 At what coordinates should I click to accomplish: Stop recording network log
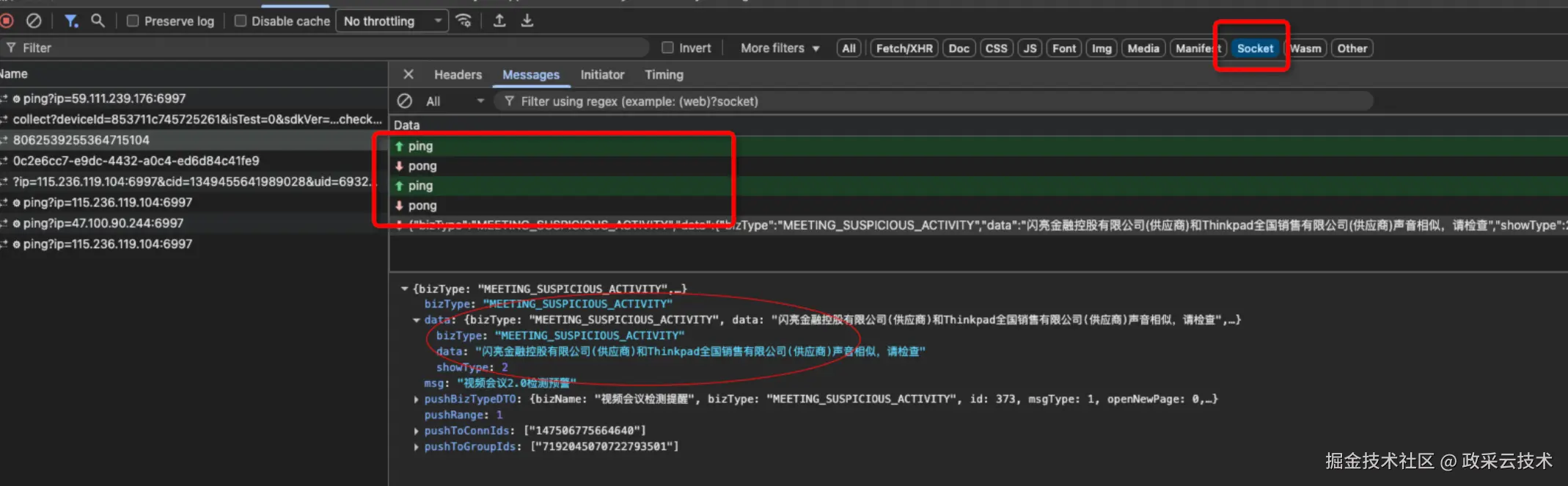7,21
